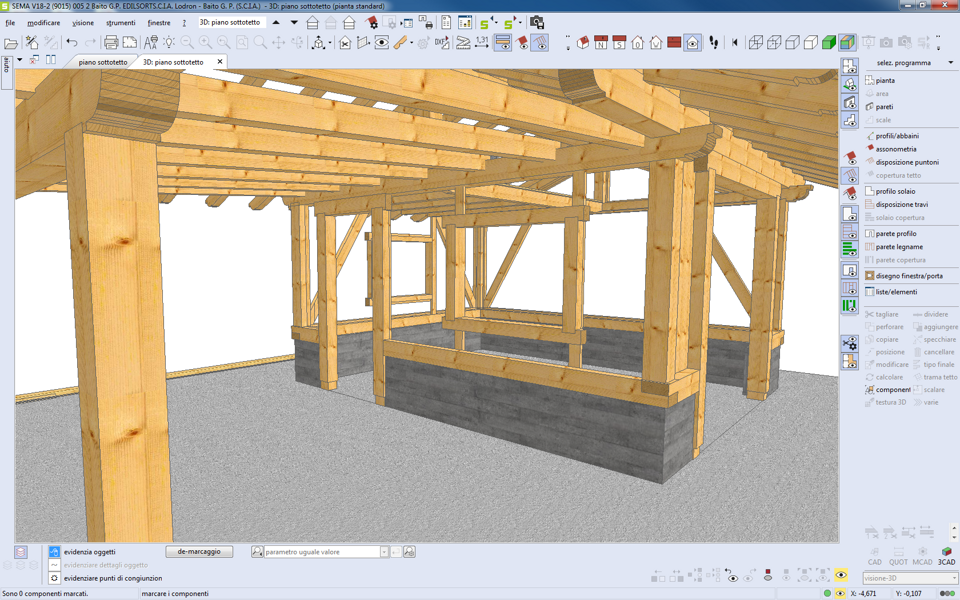Toggle the yellow eye visibility icon
The image size is (960, 600).
(x=840, y=576)
